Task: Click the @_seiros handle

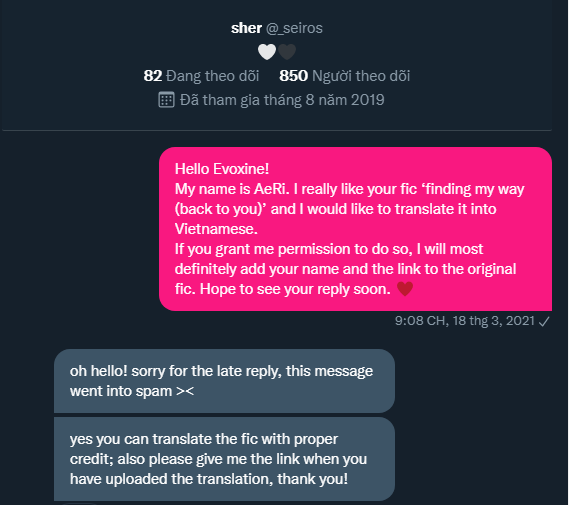Action: [x=294, y=28]
